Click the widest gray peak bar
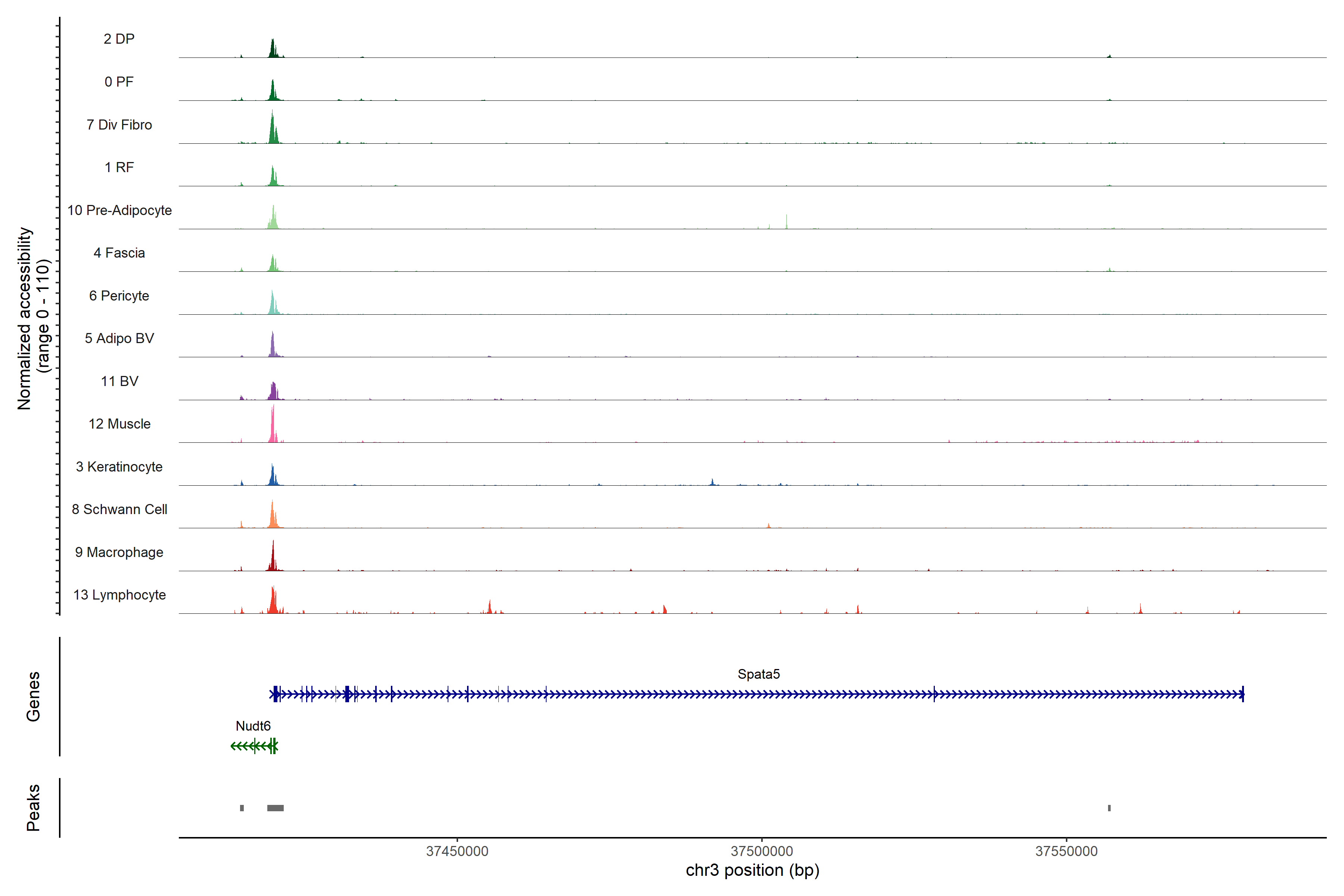 (276, 808)
